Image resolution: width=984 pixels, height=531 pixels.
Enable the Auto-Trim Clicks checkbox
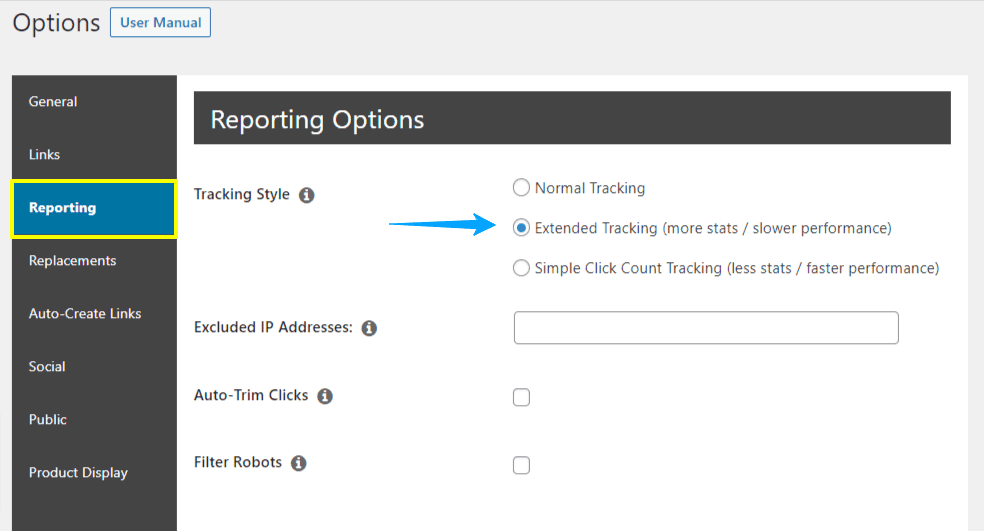[521, 397]
